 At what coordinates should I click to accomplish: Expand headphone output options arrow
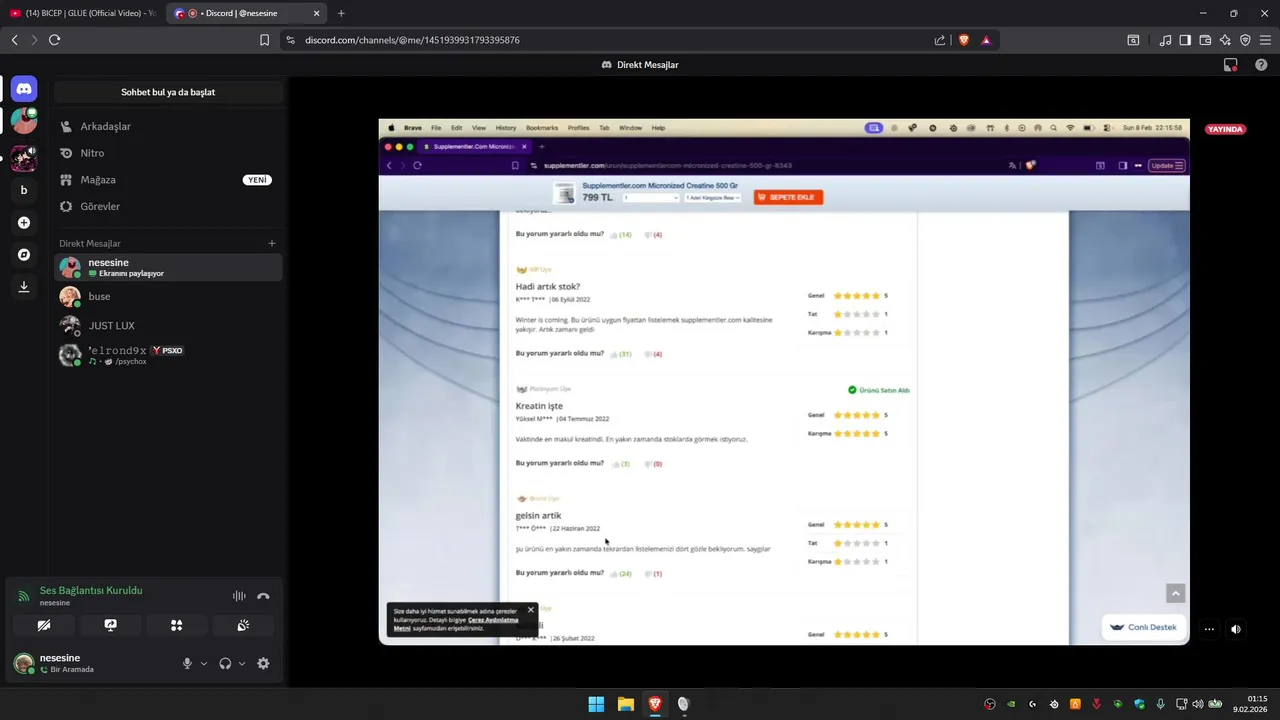[242, 663]
